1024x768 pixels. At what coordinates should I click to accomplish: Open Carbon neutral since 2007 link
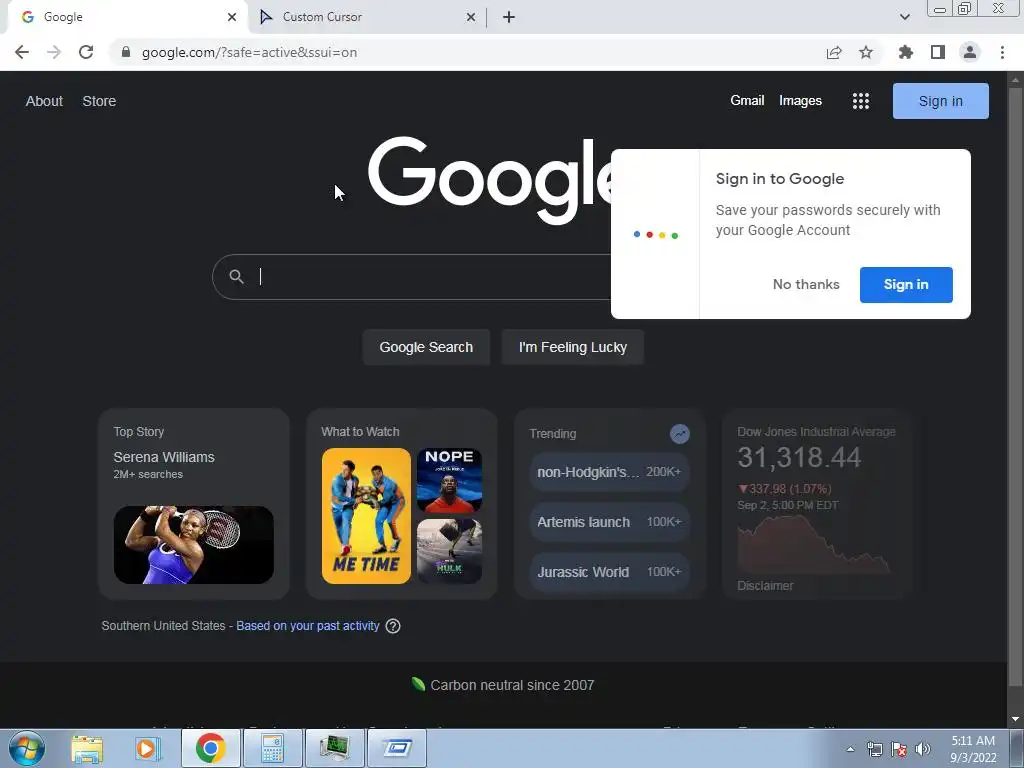pyautogui.click(x=512, y=685)
